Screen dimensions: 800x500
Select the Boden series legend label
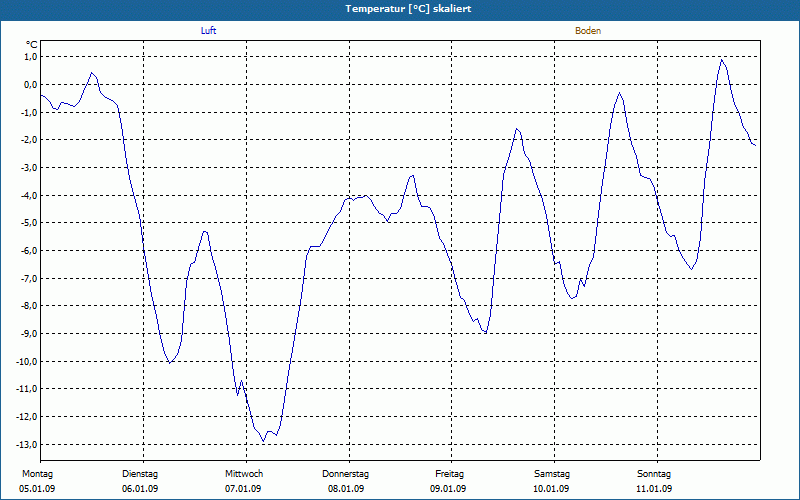pos(588,31)
